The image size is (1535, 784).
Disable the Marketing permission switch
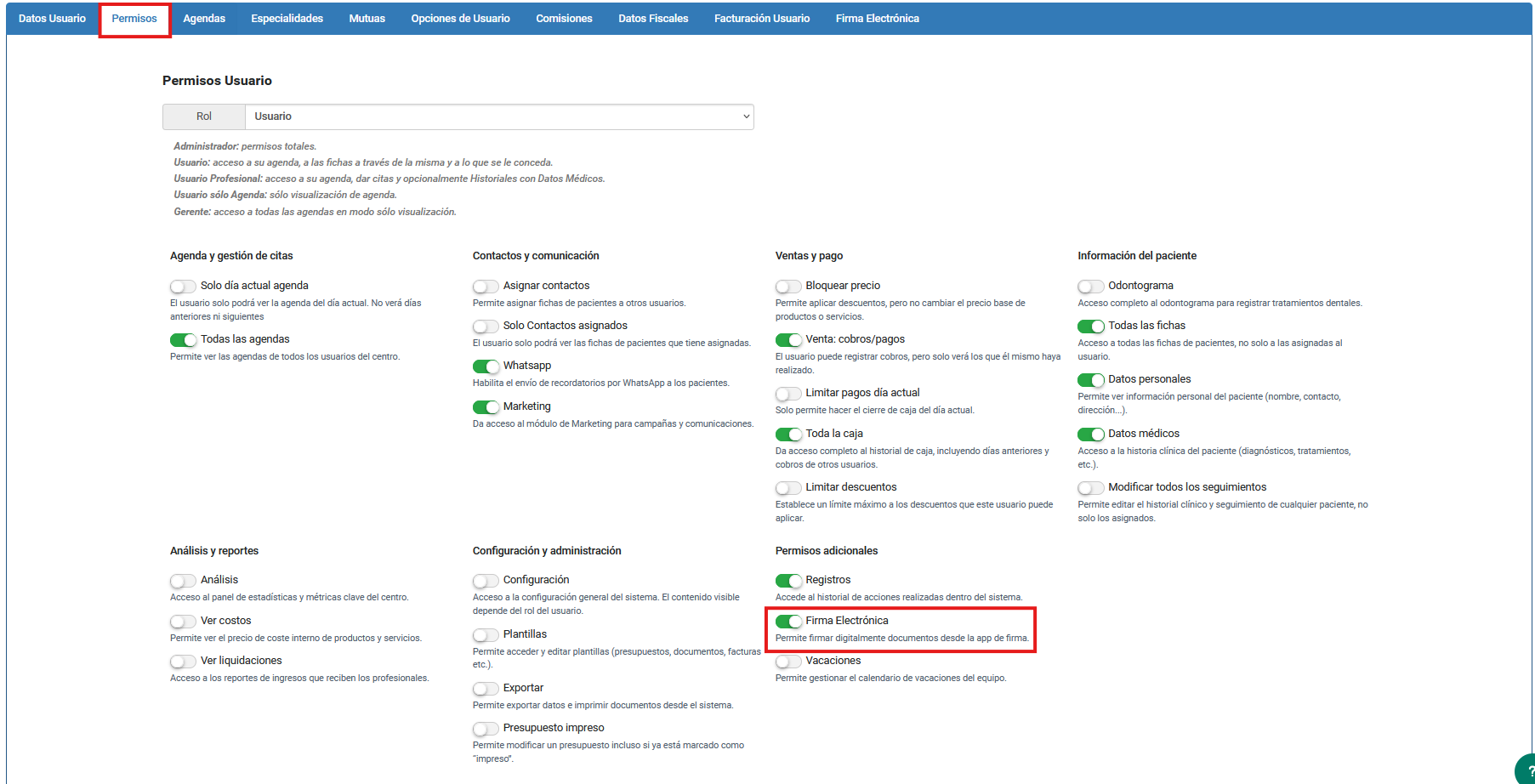point(486,407)
